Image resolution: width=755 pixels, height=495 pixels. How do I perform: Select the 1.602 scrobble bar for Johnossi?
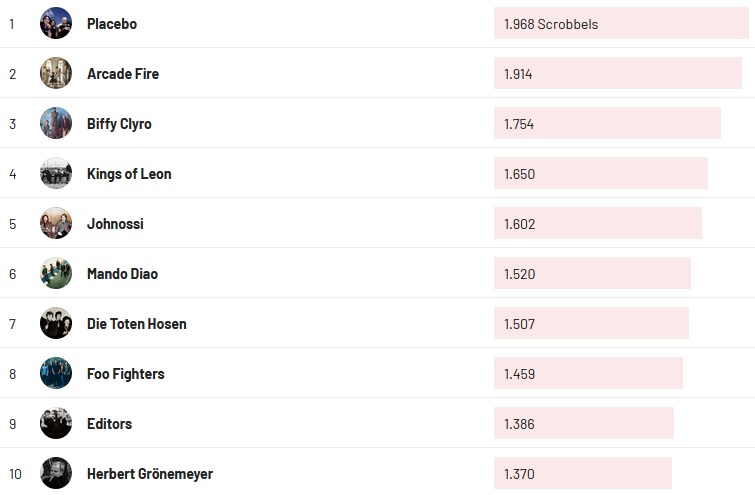[597, 223]
